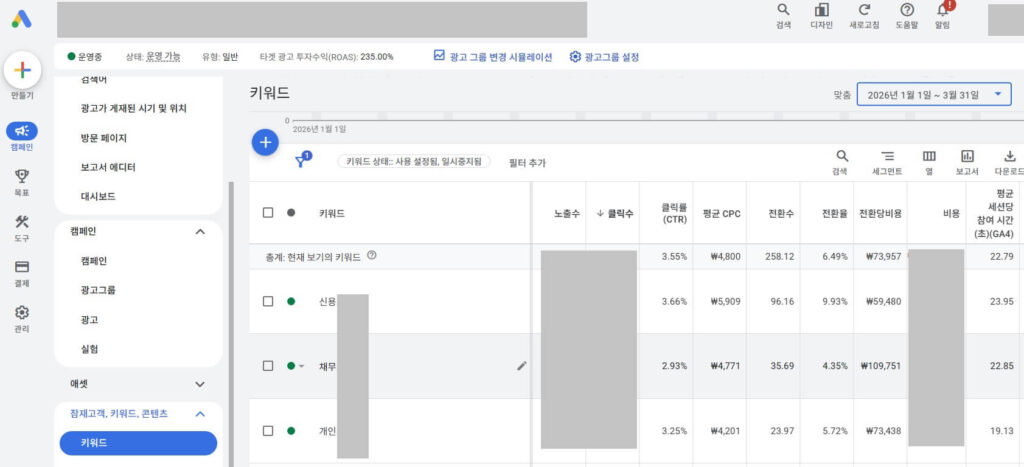Open 광고그룹 설정 link

[612, 57]
